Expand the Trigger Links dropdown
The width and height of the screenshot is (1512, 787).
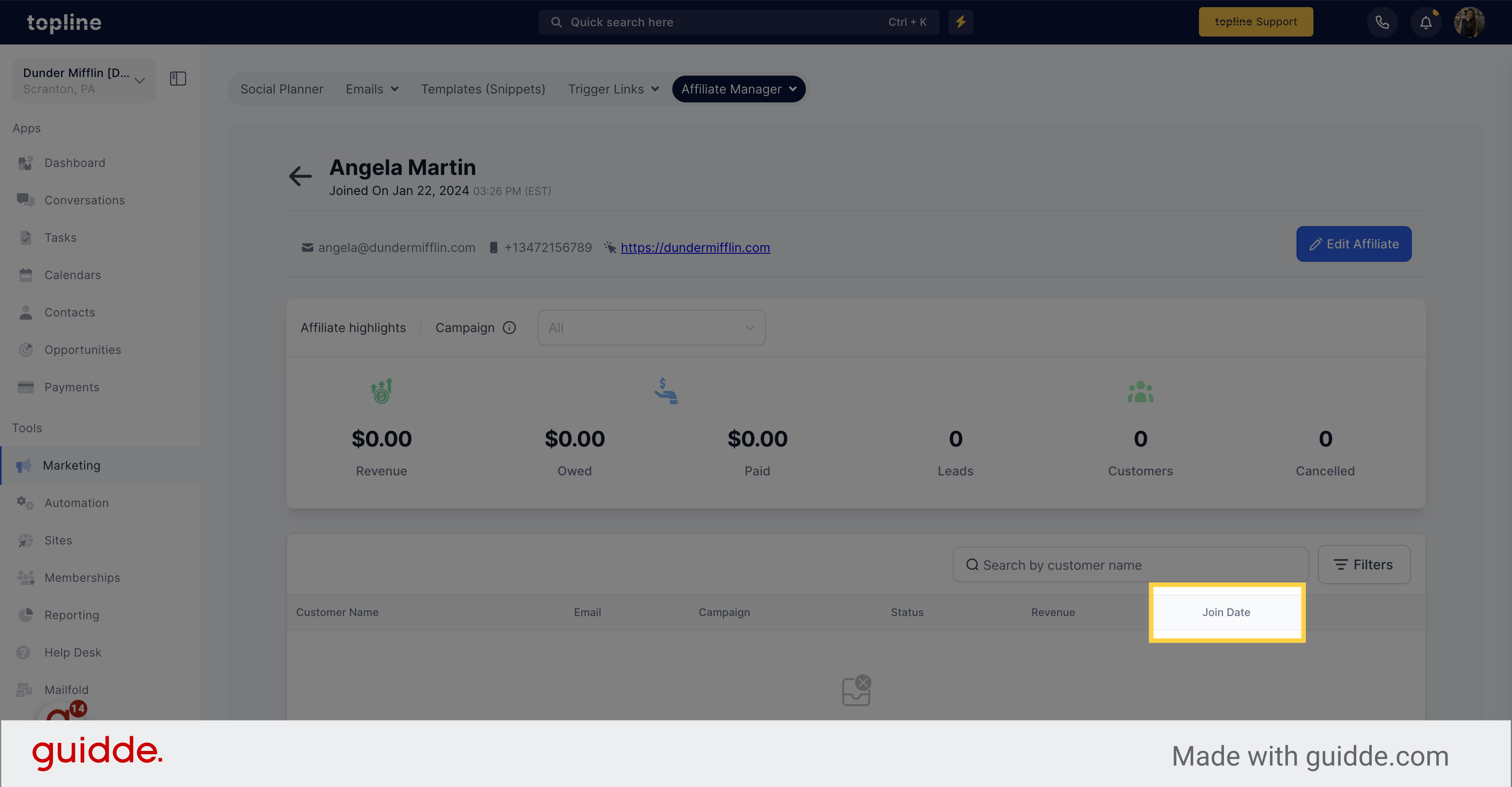click(x=614, y=89)
